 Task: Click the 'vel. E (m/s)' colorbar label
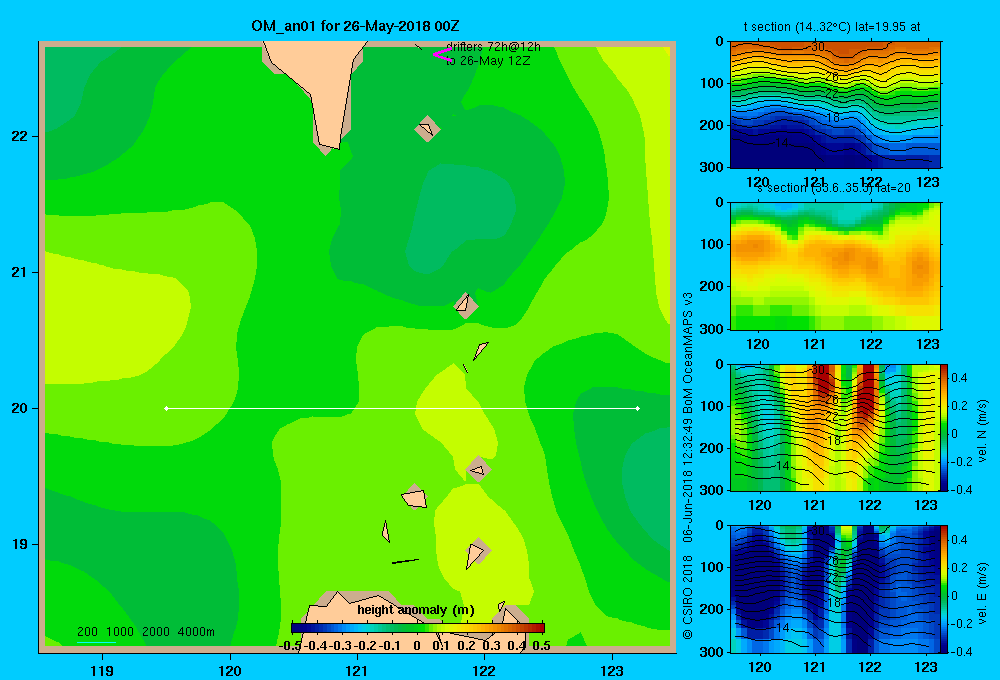pos(983,593)
